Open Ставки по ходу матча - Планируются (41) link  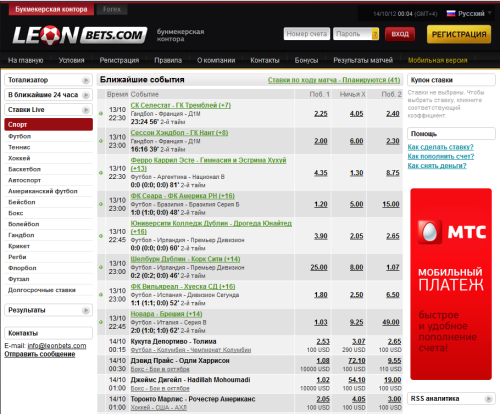[334, 80]
